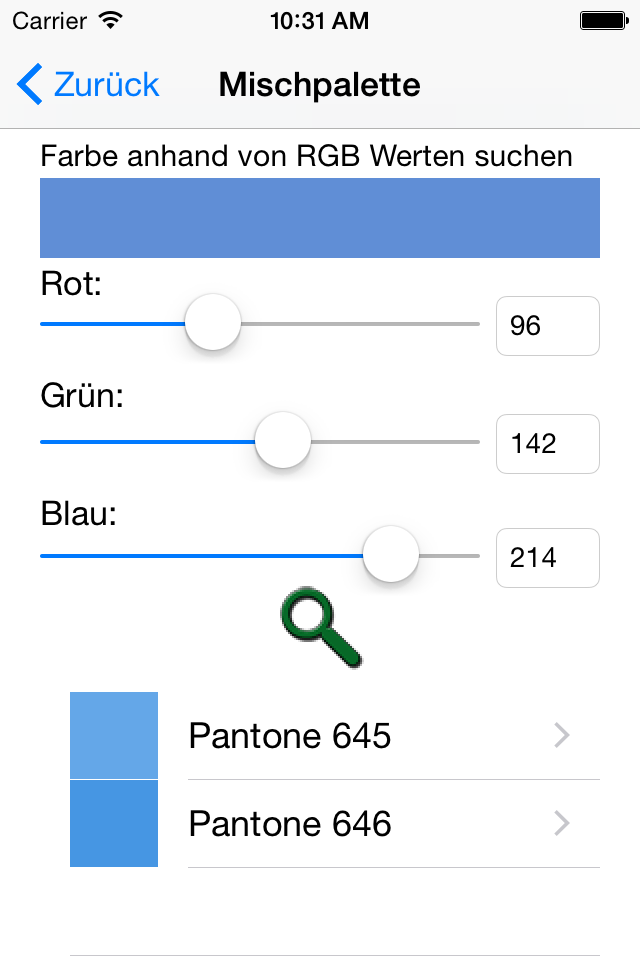
Task: Open details for Pantone 646
Action: coord(290,824)
